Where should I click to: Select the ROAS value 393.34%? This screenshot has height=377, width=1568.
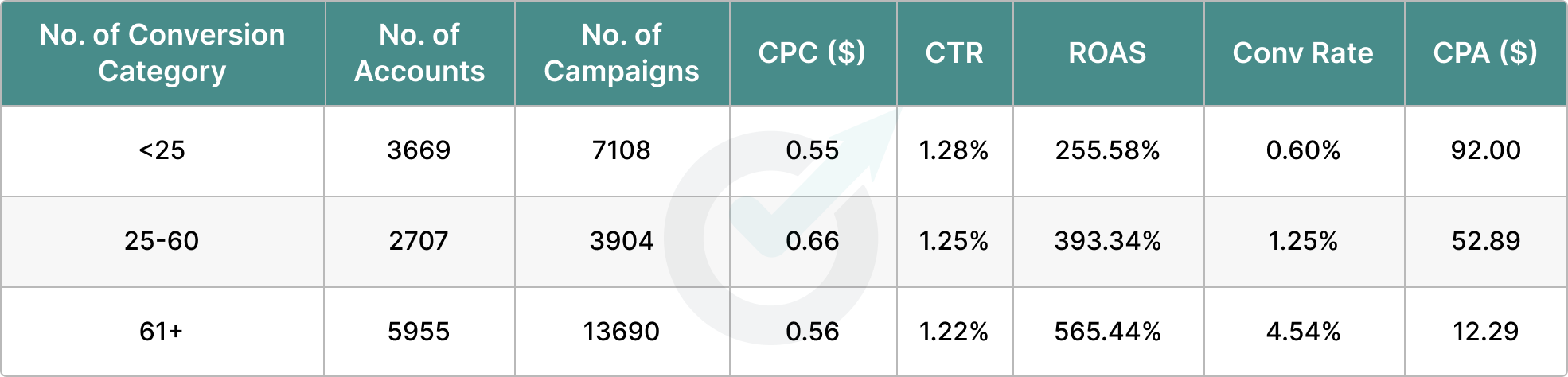click(x=1107, y=241)
